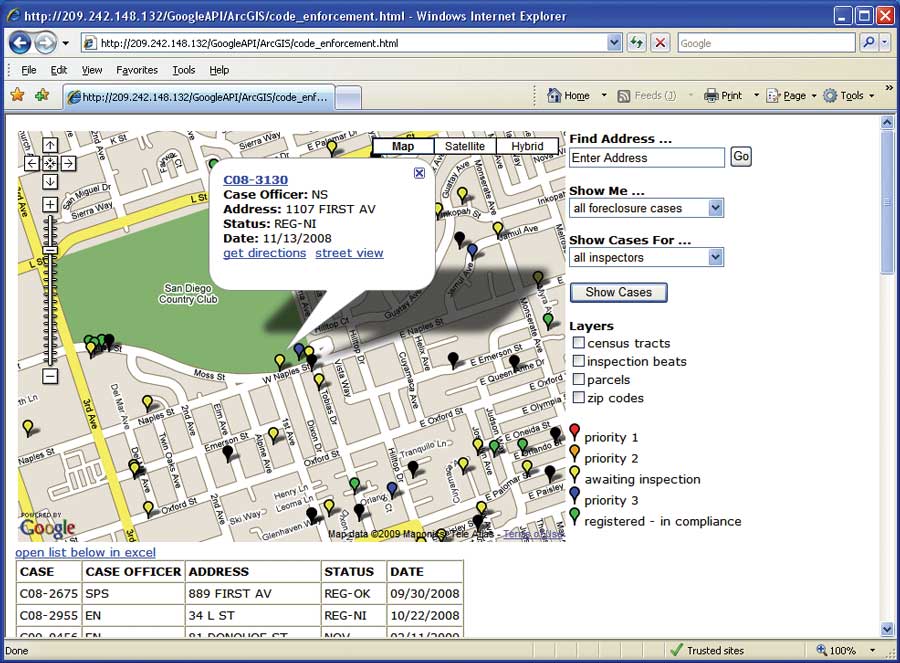Click the search magnifier icon
This screenshot has height=663, width=900.
coord(868,42)
